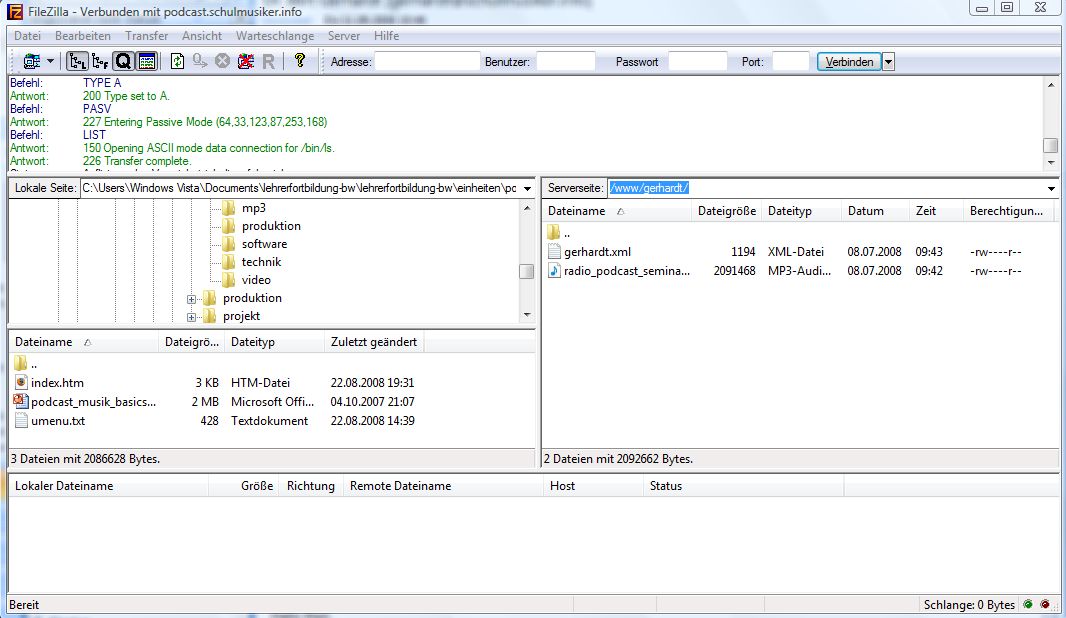The height and width of the screenshot is (618, 1066).
Task: Click the gray cancel operation X icon
Action: pyautogui.click(x=222, y=62)
